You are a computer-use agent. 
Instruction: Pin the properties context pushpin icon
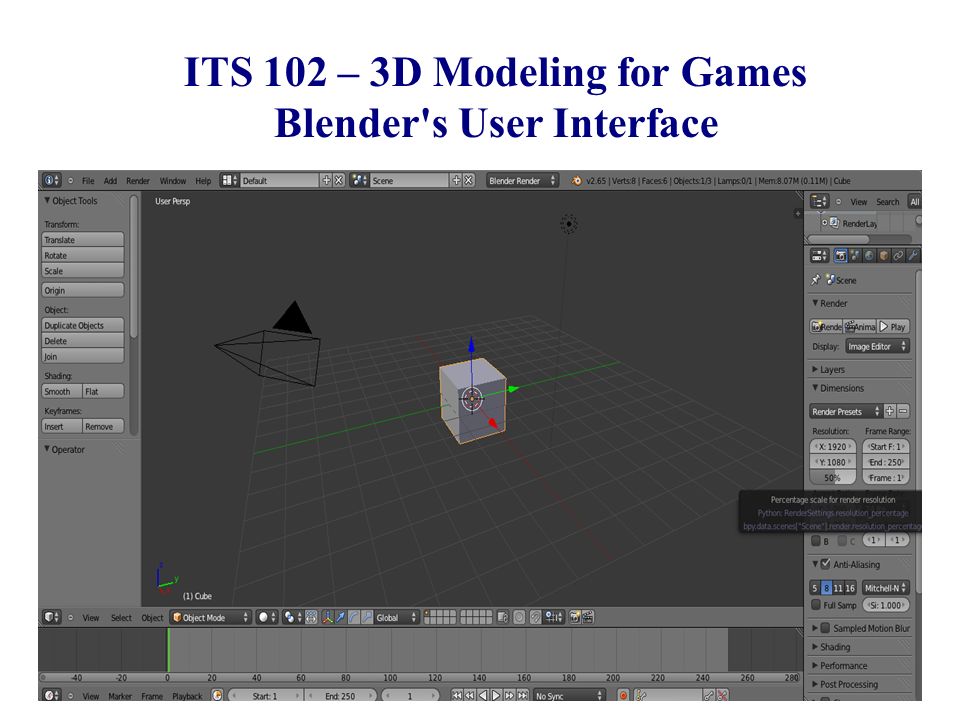pos(816,280)
